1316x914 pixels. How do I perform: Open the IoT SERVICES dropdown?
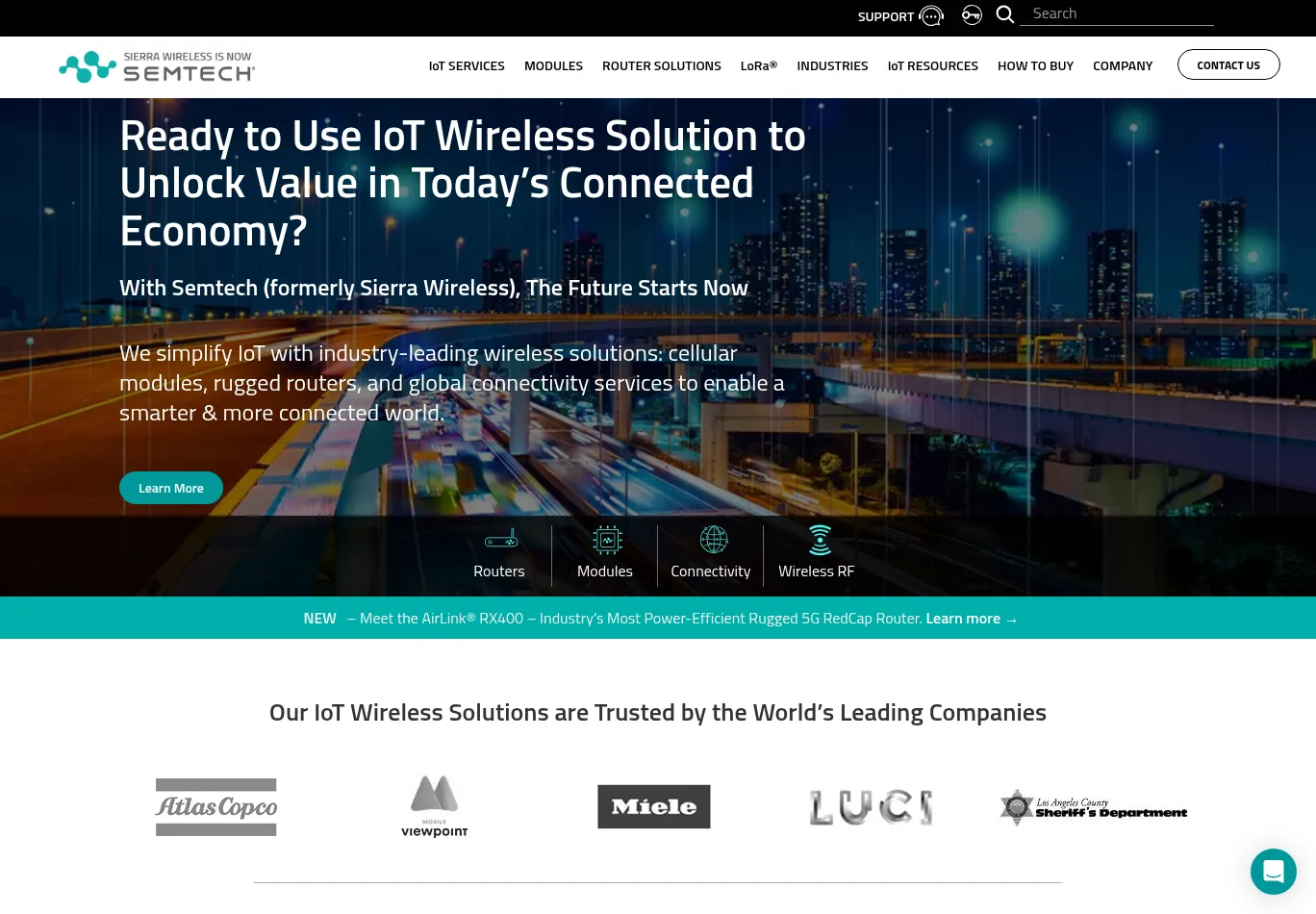coord(467,65)
